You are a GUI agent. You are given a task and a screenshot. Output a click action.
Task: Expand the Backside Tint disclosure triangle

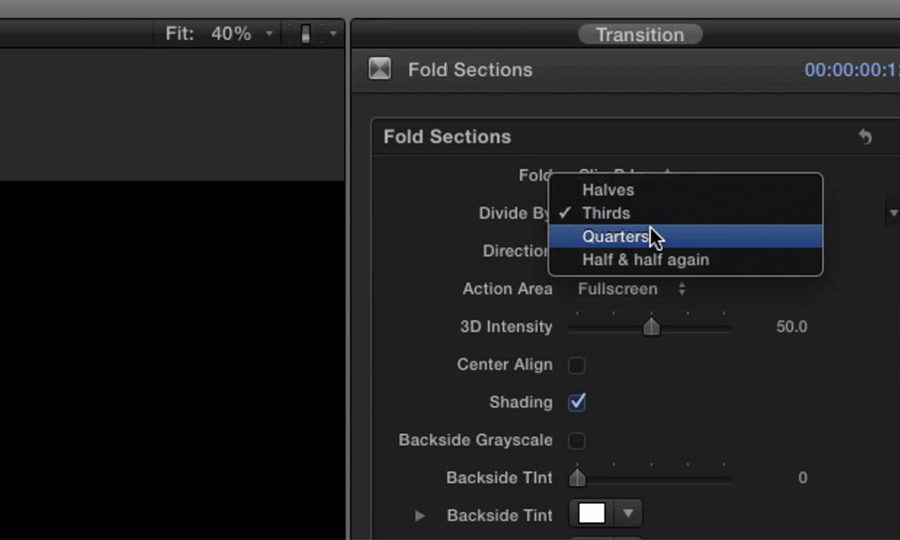[x=420, y=516]
